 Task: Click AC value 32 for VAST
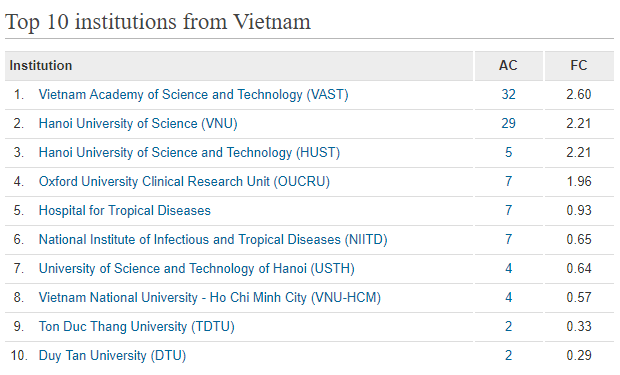pyautogui.click(x=508, y=95)
